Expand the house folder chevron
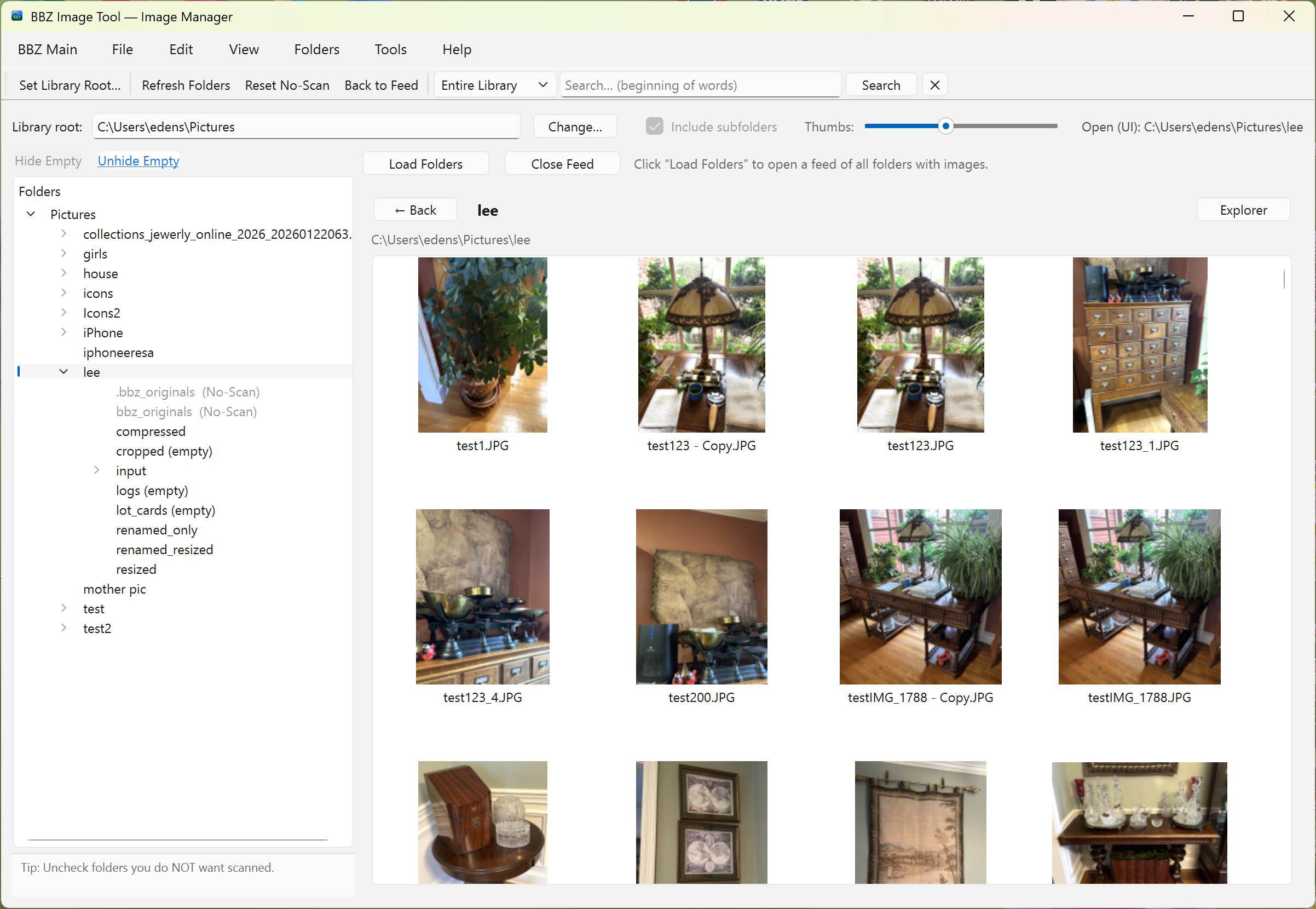 click(x=64, y=273)
